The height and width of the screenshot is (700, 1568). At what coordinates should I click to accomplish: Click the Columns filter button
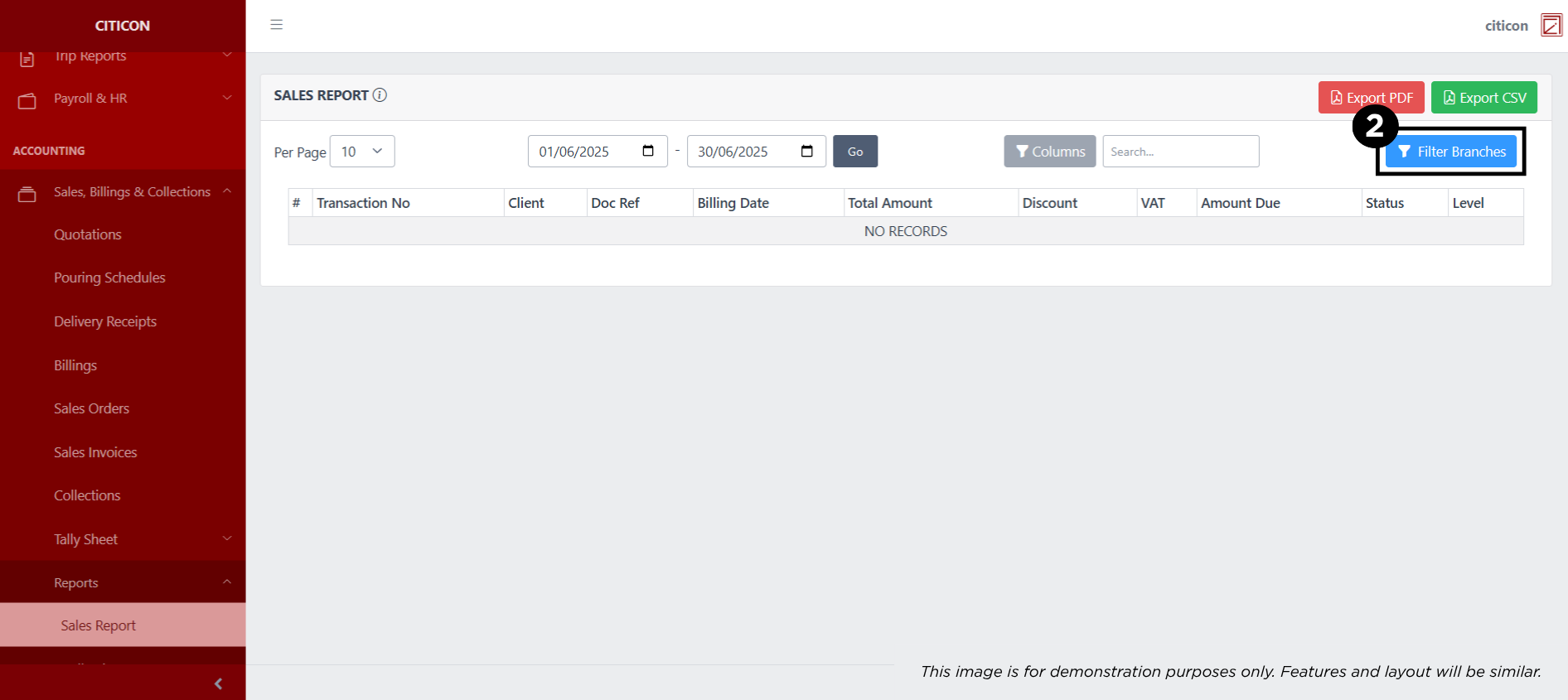point(1050,152)
